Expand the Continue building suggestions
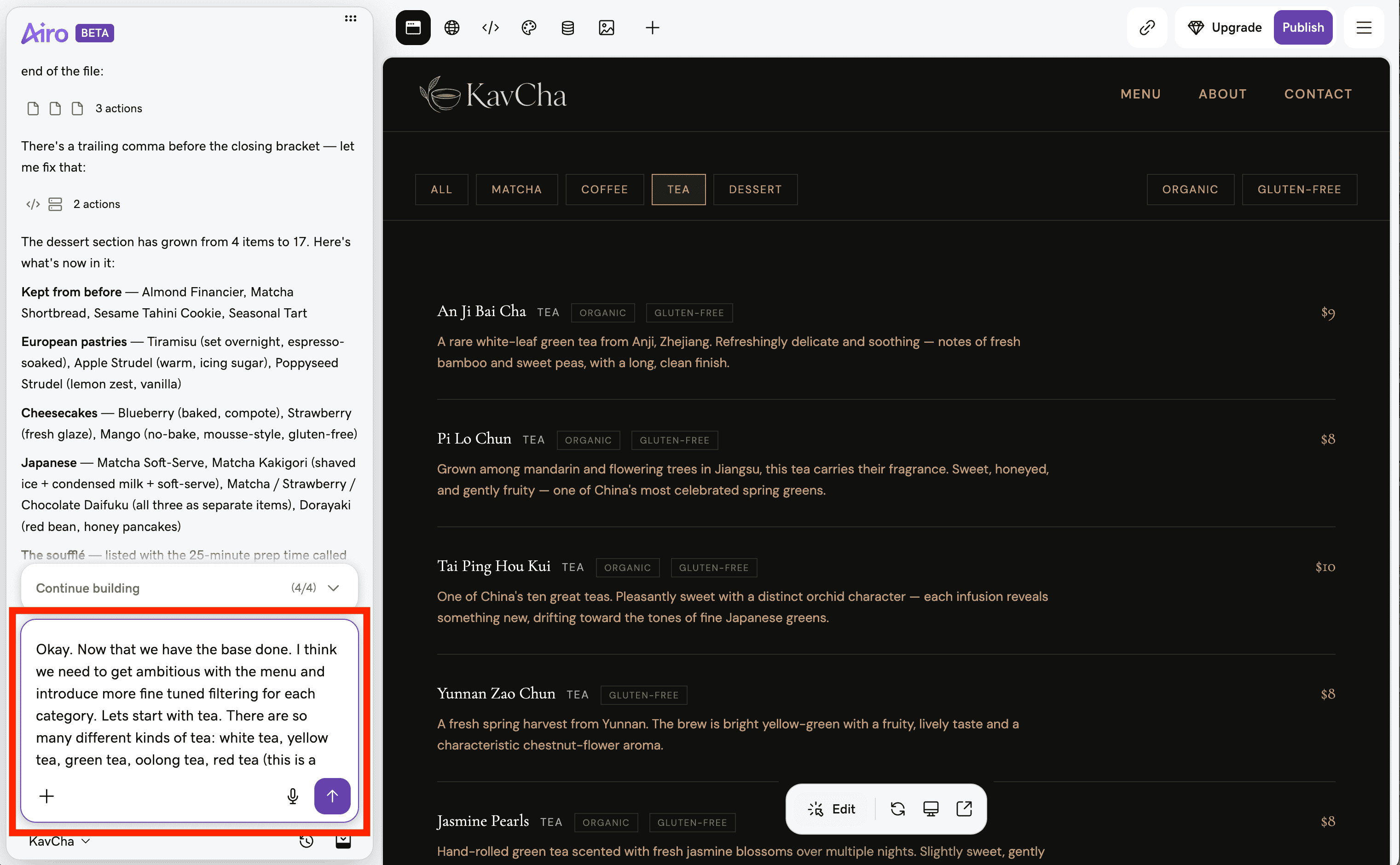Image resolution: width=1400 pixels, height=865 pixels. click(x=189, y=588)
